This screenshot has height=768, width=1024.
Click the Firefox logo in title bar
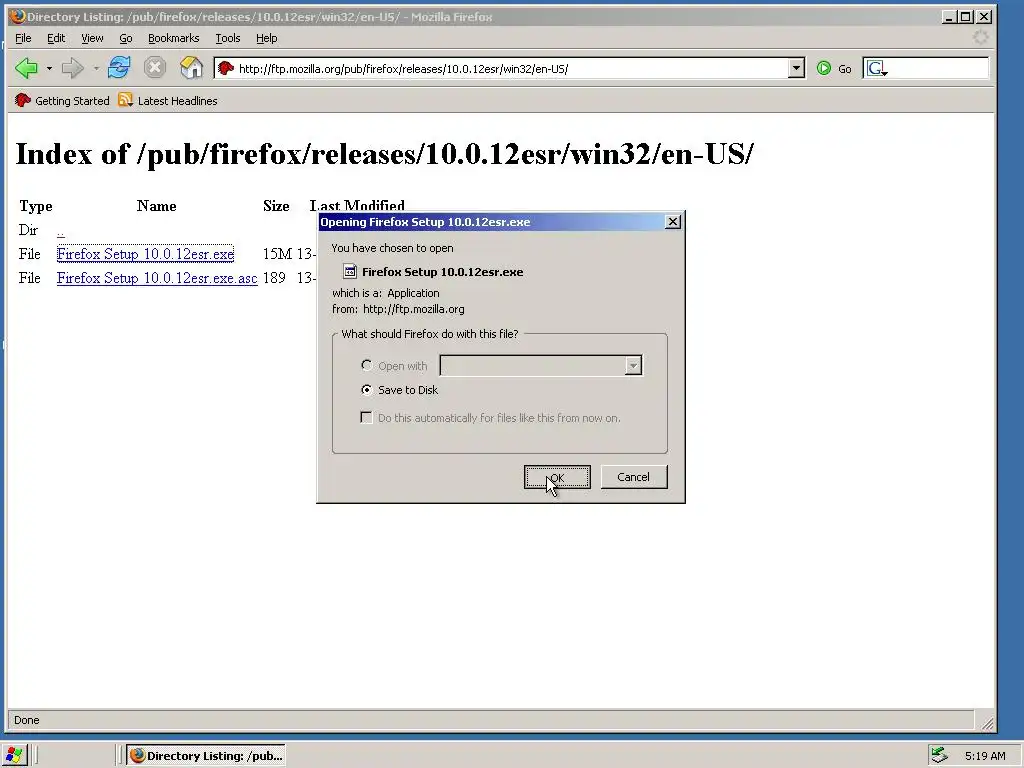click(17, 16)
